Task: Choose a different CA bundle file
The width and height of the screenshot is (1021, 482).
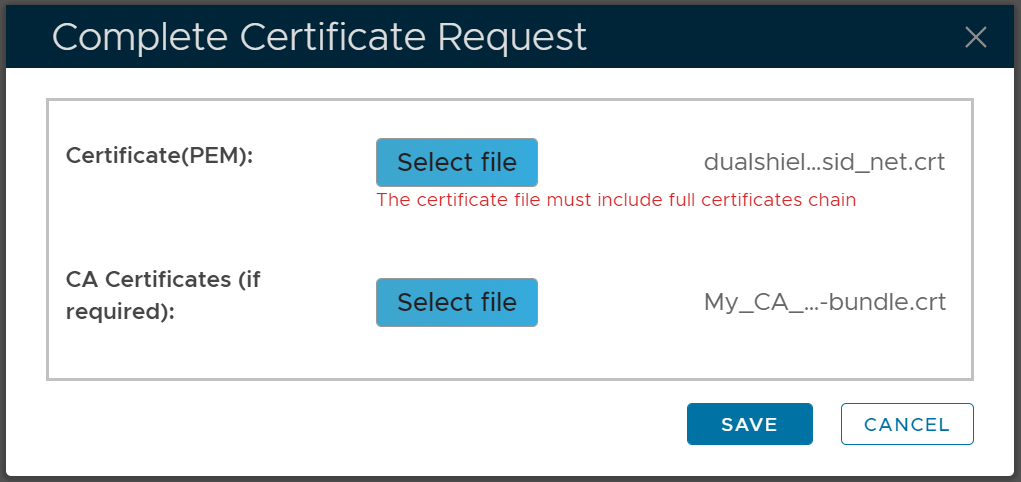Action: [457, 302]
